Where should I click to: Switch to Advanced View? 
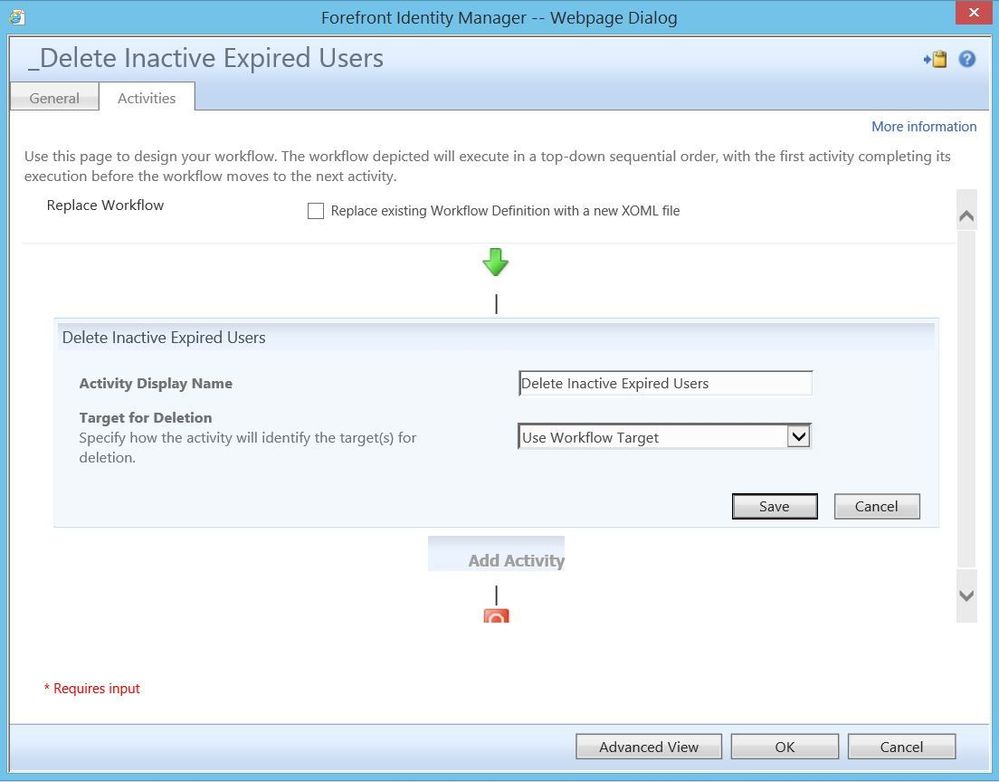coord(649,747)
